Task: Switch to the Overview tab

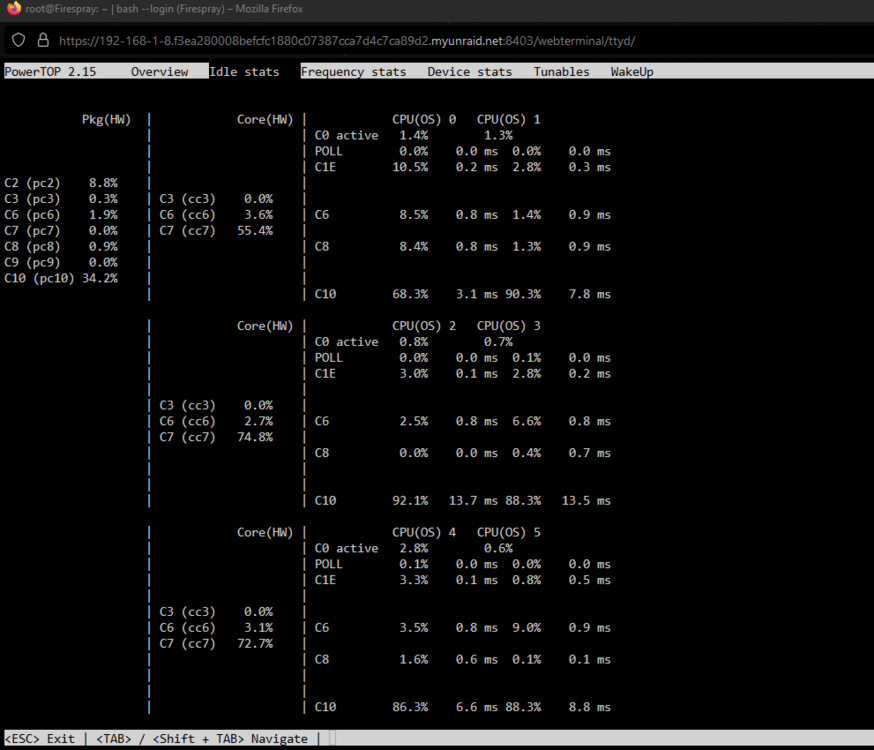Action: point(159,71)
